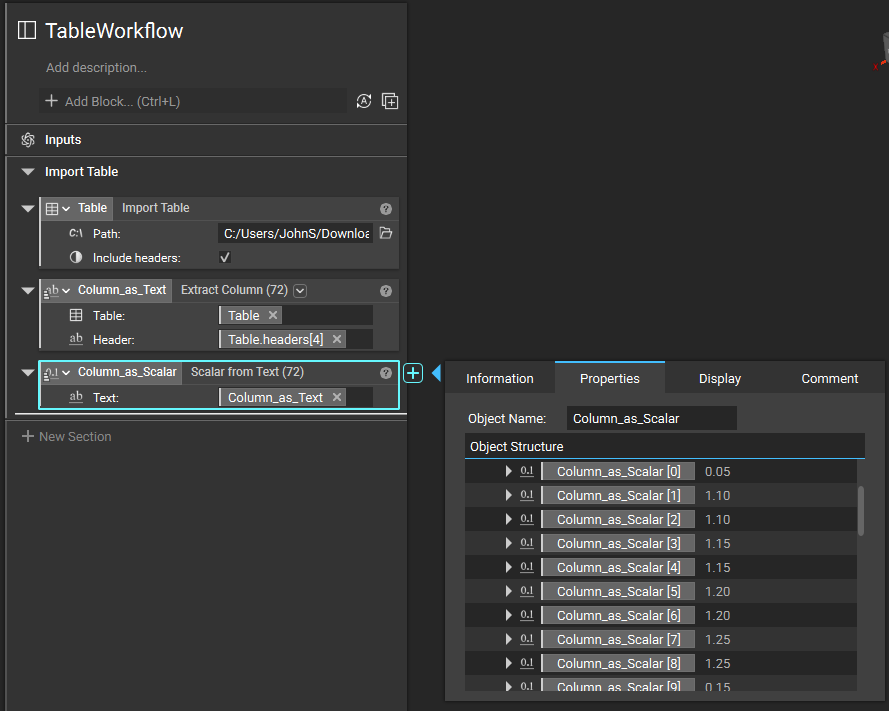Select Column_as_Scalar [5] entry

(619, 591)
